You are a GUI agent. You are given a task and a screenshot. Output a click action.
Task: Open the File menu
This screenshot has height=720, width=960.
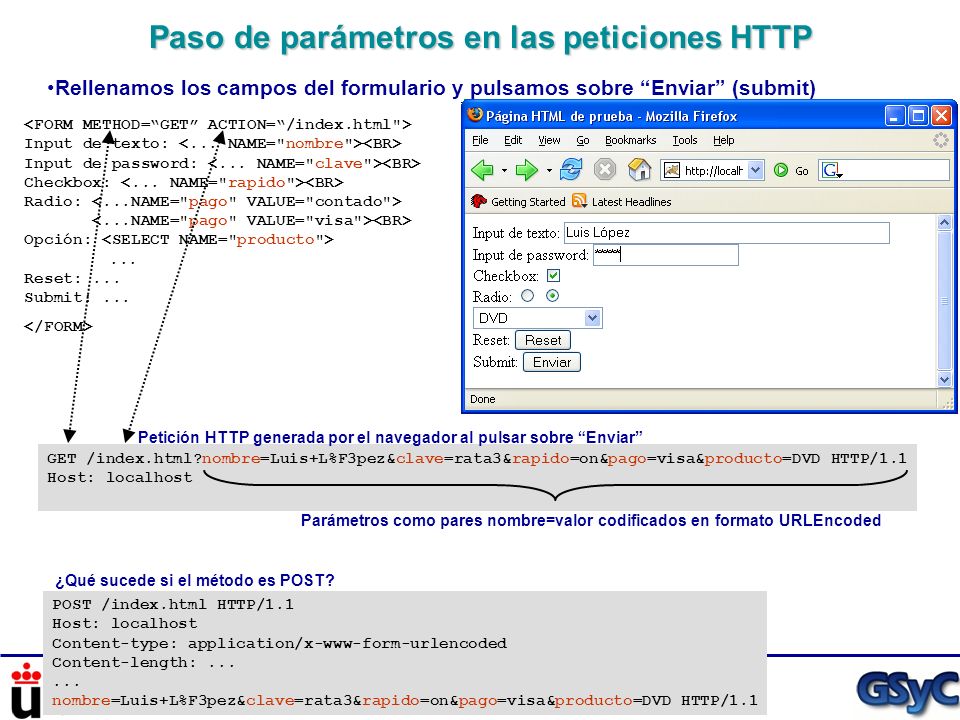coord(480,140)
